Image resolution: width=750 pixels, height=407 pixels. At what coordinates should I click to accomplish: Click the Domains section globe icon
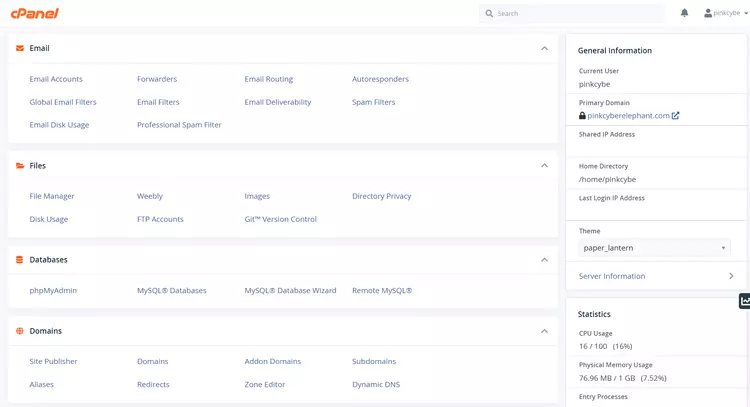click(x=20, y=331)
